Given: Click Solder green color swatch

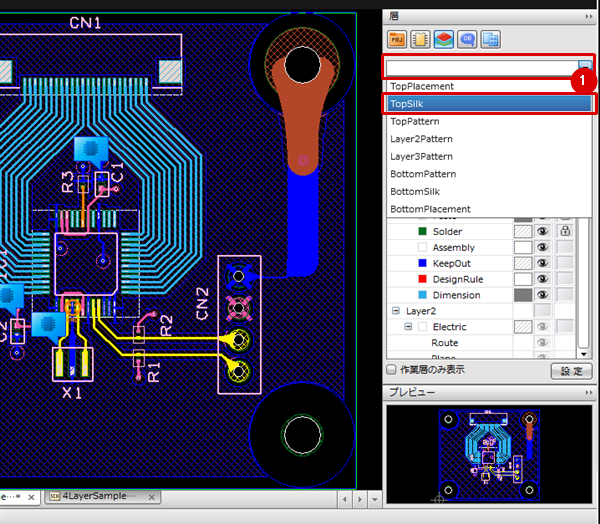Looking at the screenshot, I should [422, 231].
